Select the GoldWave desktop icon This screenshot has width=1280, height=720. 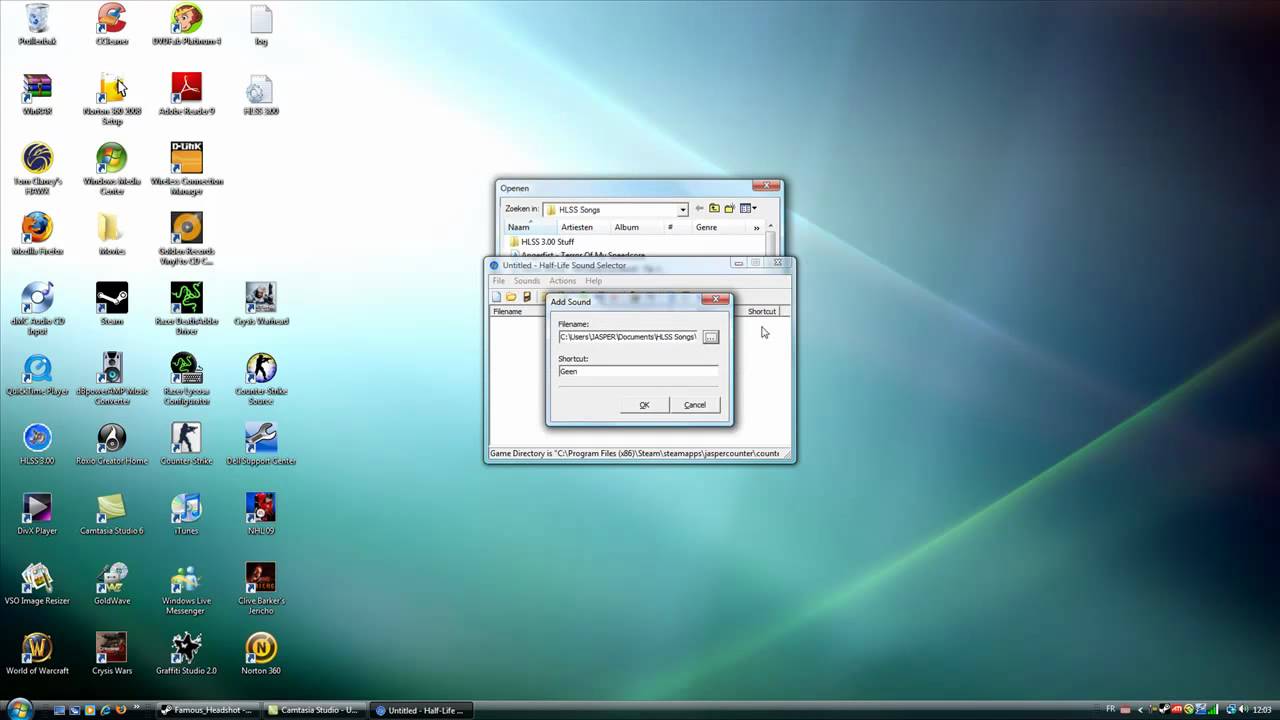tap(112, 585)
